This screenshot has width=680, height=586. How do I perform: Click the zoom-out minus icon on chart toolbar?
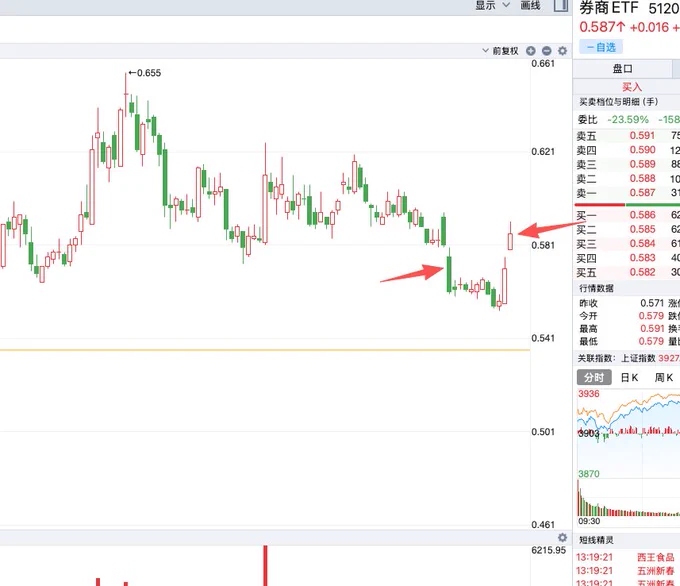pyautogui.click(x=546, y=51)
